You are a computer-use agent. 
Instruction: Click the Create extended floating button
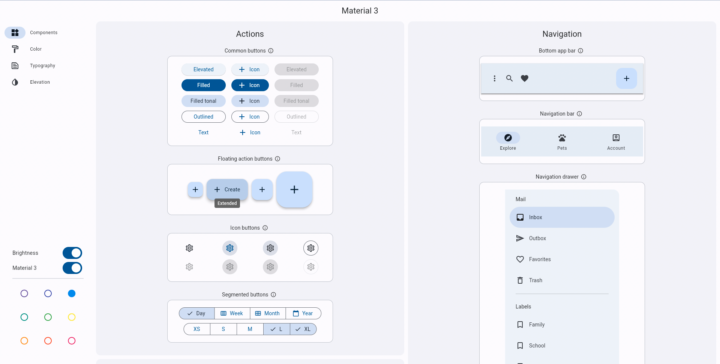pos(227,190)
